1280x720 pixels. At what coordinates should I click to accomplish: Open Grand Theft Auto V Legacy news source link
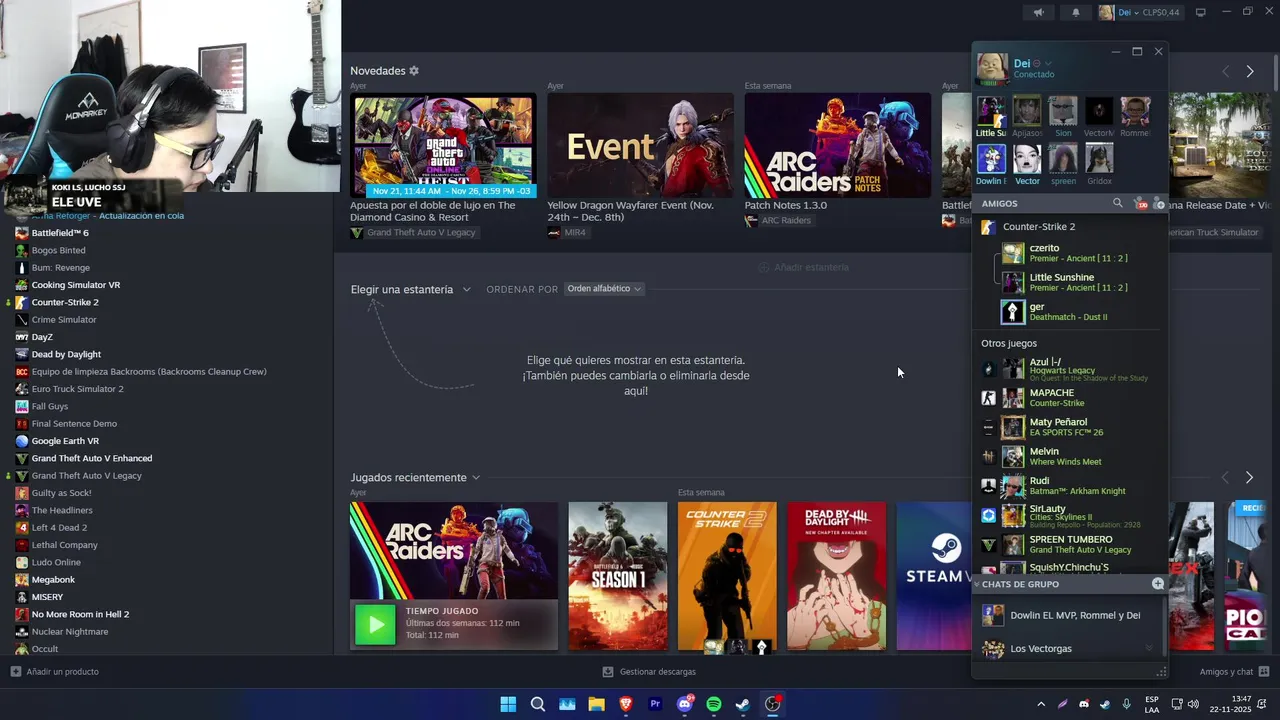pos(413,233)
